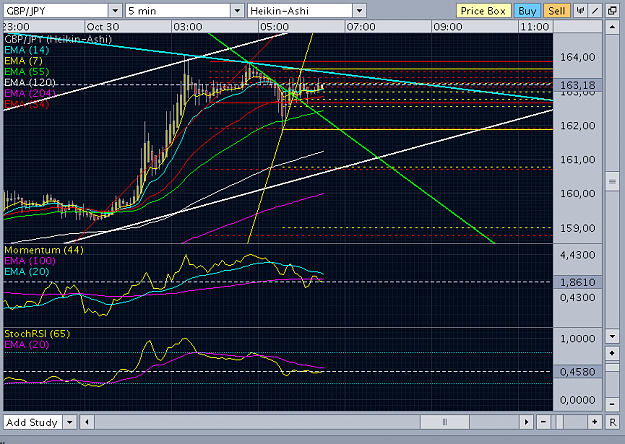625x444 pixels.
Task: Click the 4,4300 momentum axis label
Action: (578, 255)
